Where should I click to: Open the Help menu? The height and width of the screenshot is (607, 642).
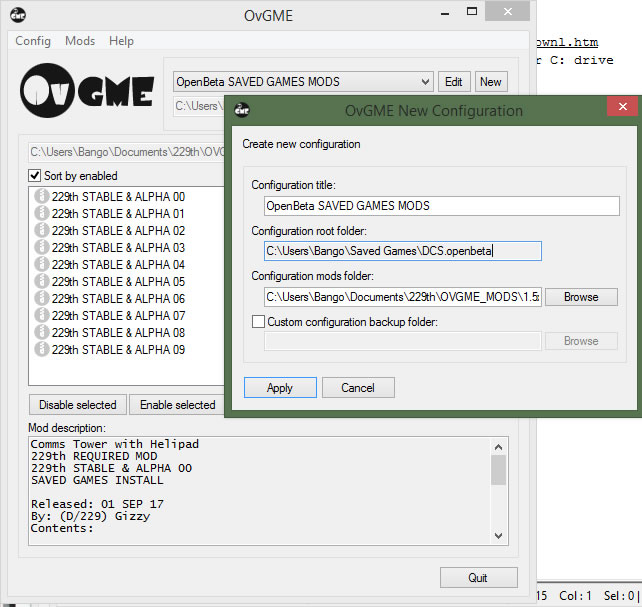point(121,41)
